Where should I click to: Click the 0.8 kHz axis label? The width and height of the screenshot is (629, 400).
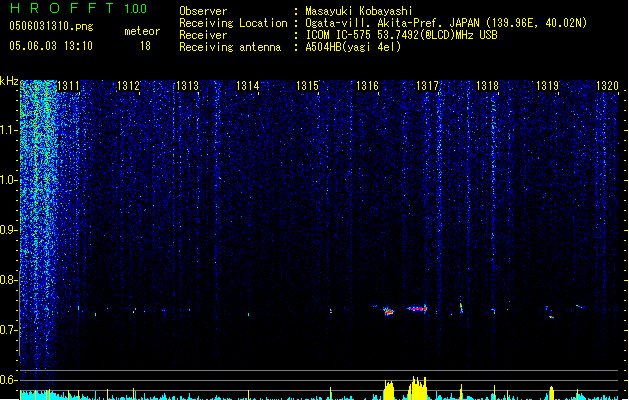pyautogui.click(x=8, y=280)
